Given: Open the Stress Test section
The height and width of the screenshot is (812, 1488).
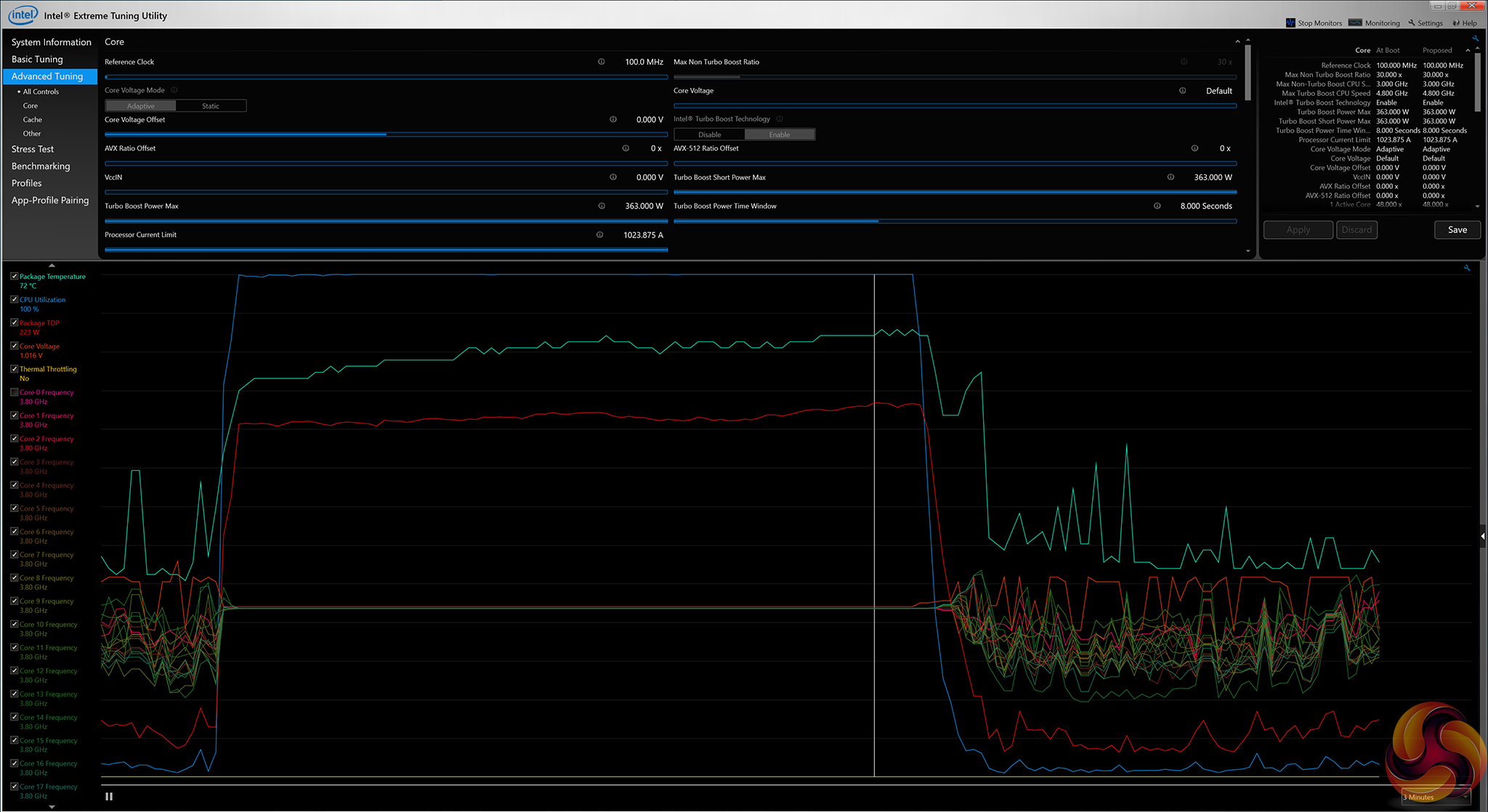Looking at the screenshot, I should pyautogui.click(x=33, y=149).
